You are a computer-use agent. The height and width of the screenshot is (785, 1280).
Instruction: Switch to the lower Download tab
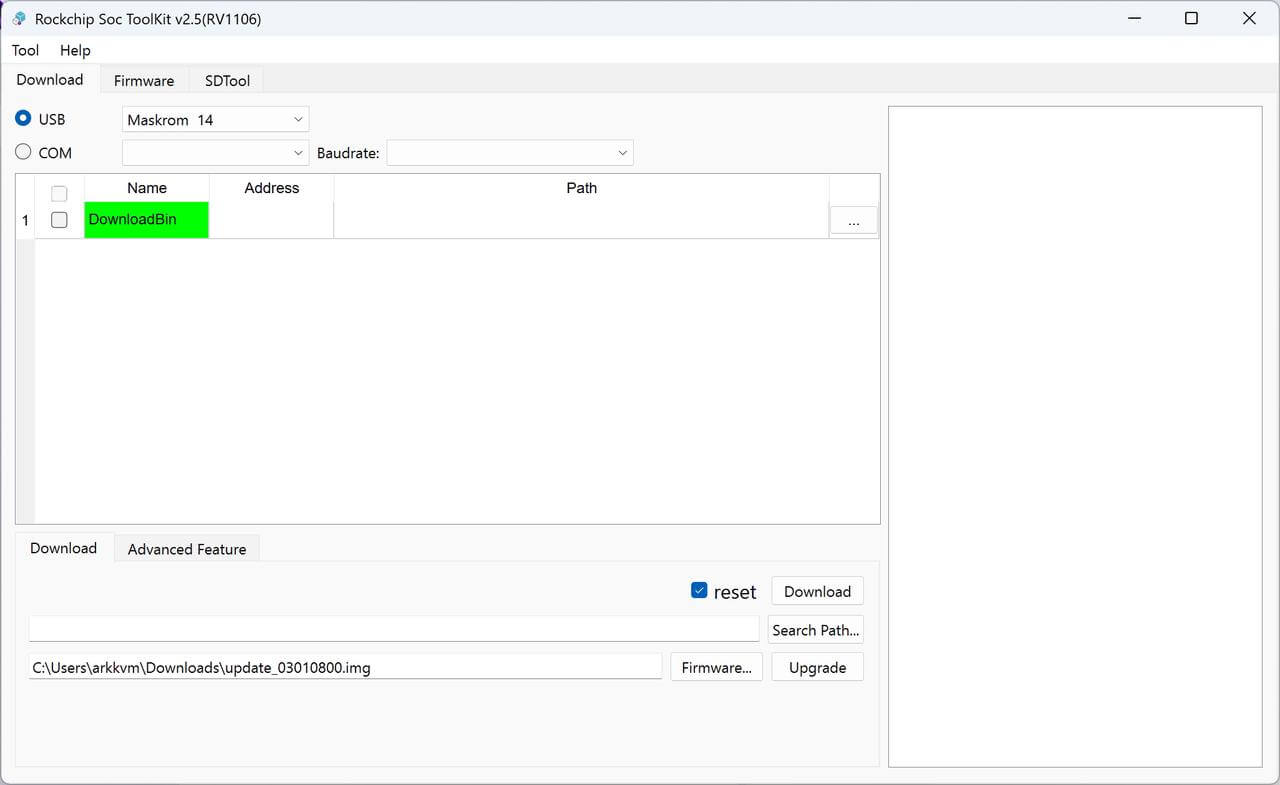[63, 548]
